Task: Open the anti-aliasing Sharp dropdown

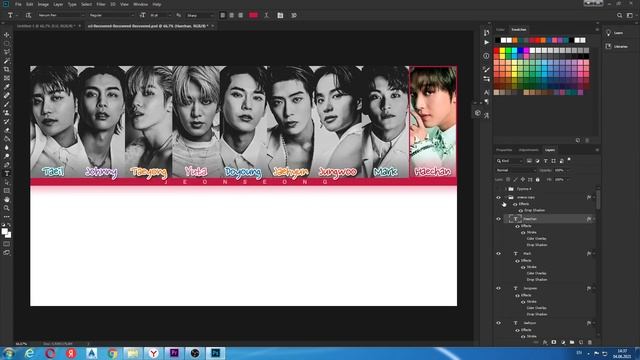Action: click(x=200, y=15)
